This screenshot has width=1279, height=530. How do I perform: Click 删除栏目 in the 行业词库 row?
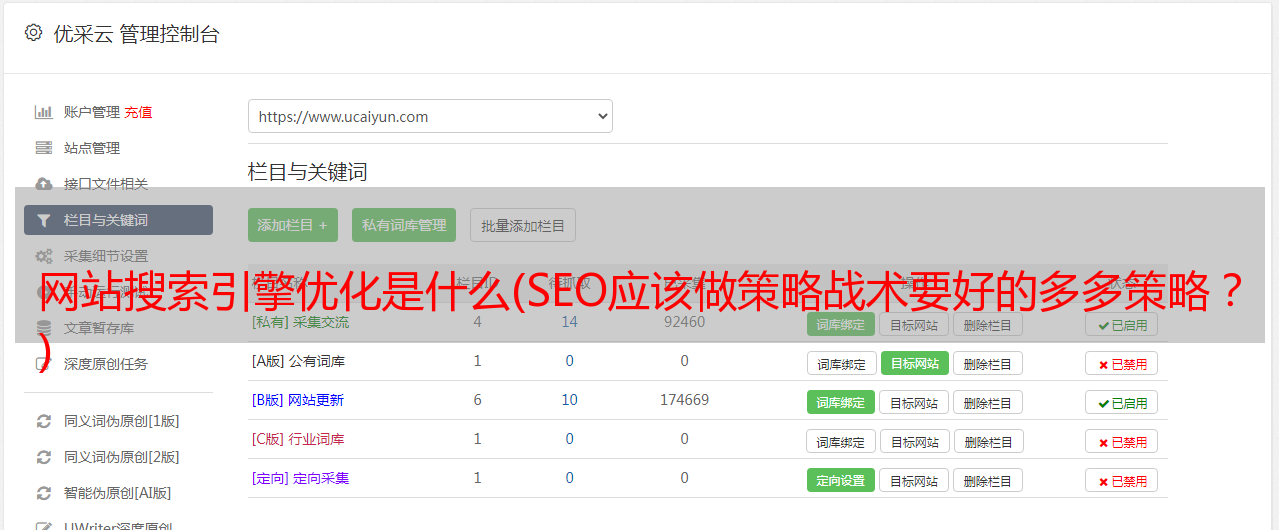click(988, 441)
